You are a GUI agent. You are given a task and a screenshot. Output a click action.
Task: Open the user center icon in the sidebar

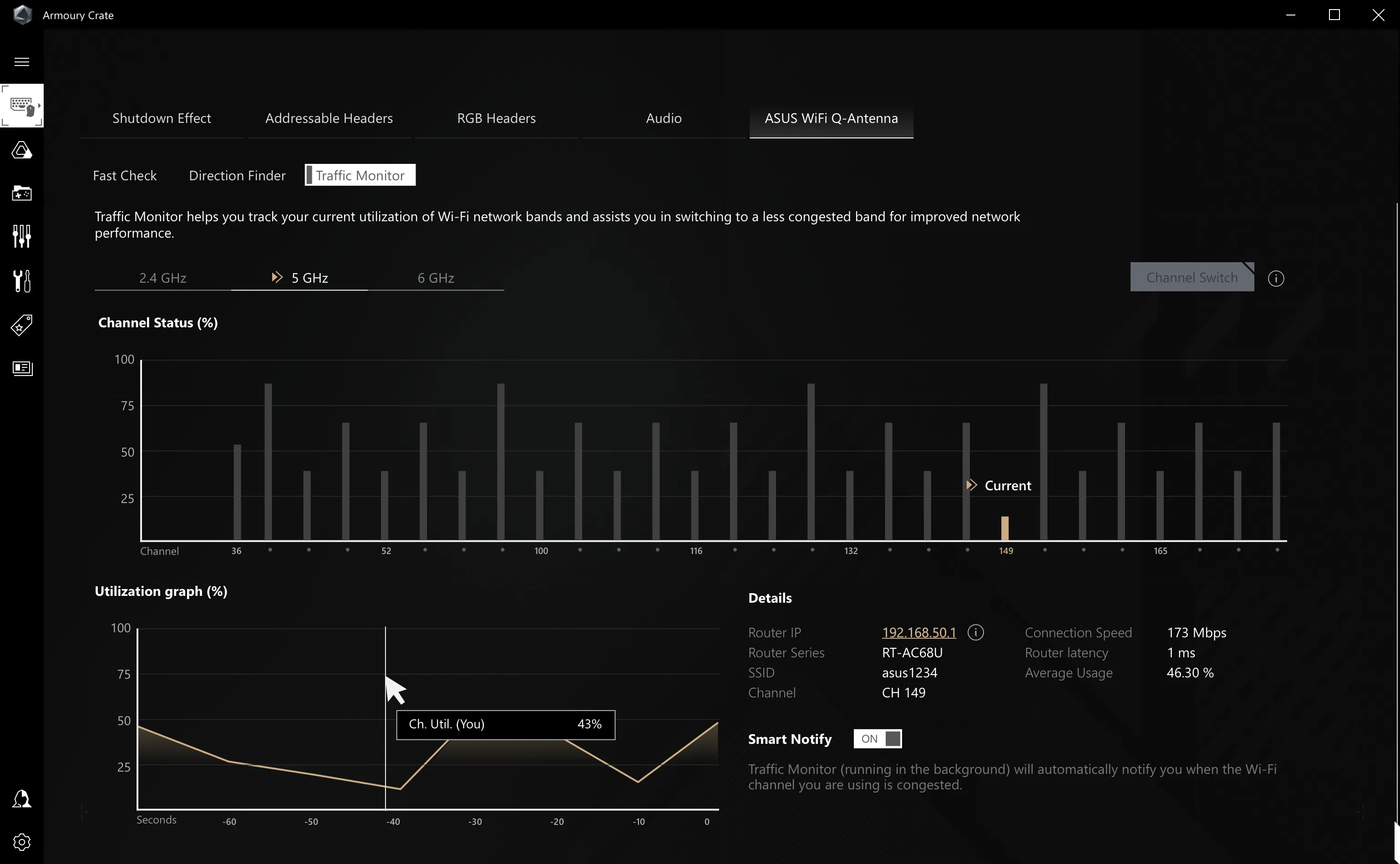coord(22,799)
